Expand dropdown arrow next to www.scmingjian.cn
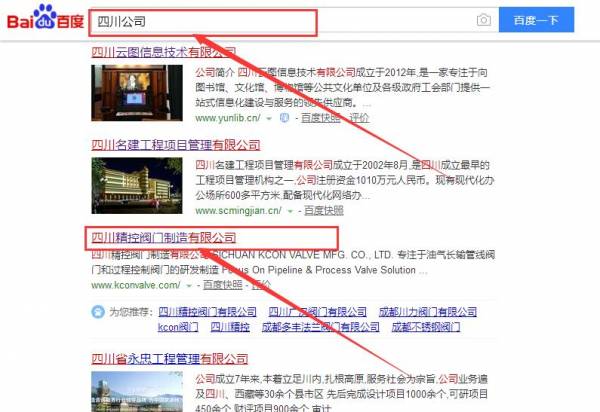The width and height of the screenshot is (600, 412). [x=291, y=211]
